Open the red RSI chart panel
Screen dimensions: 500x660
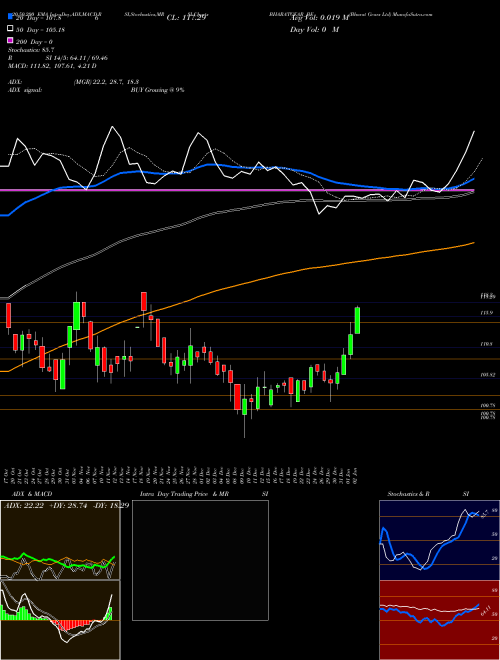(x=439, y=620)
